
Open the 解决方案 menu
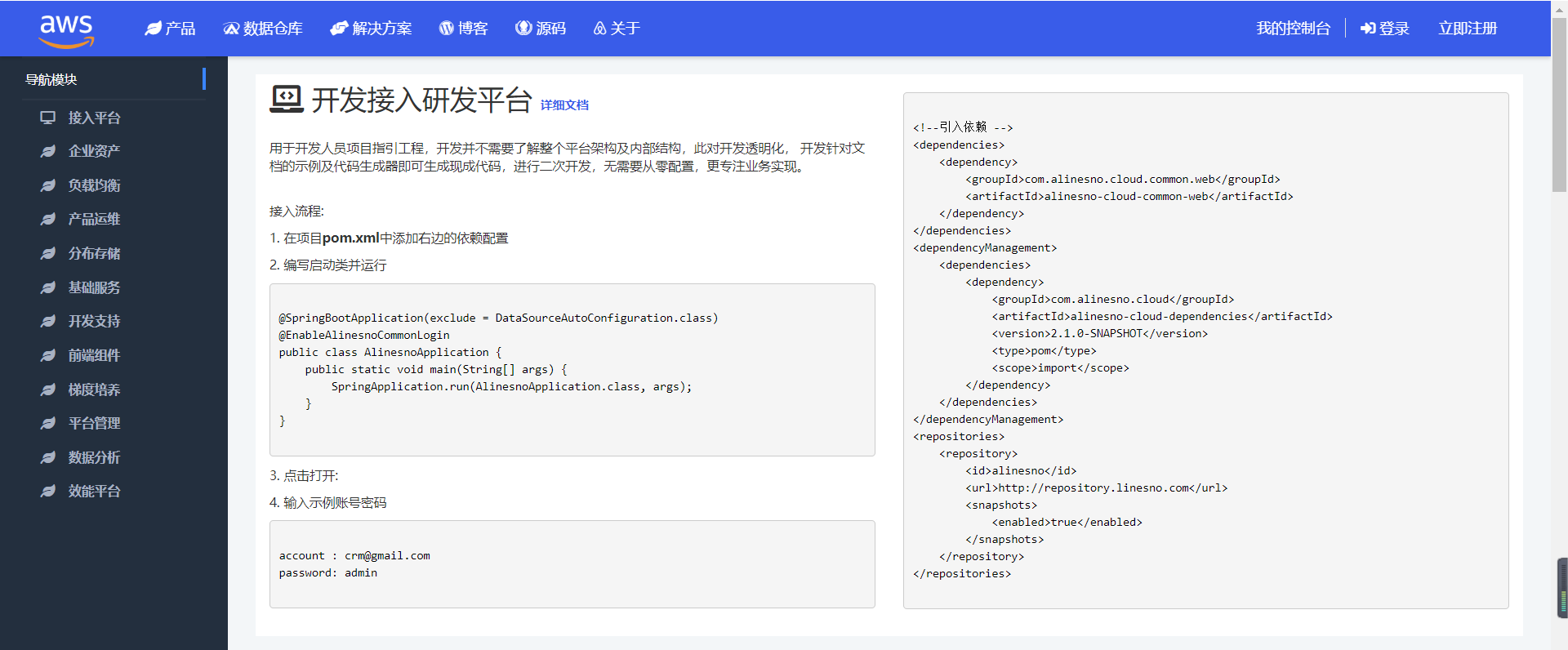[x=371, y=29]
